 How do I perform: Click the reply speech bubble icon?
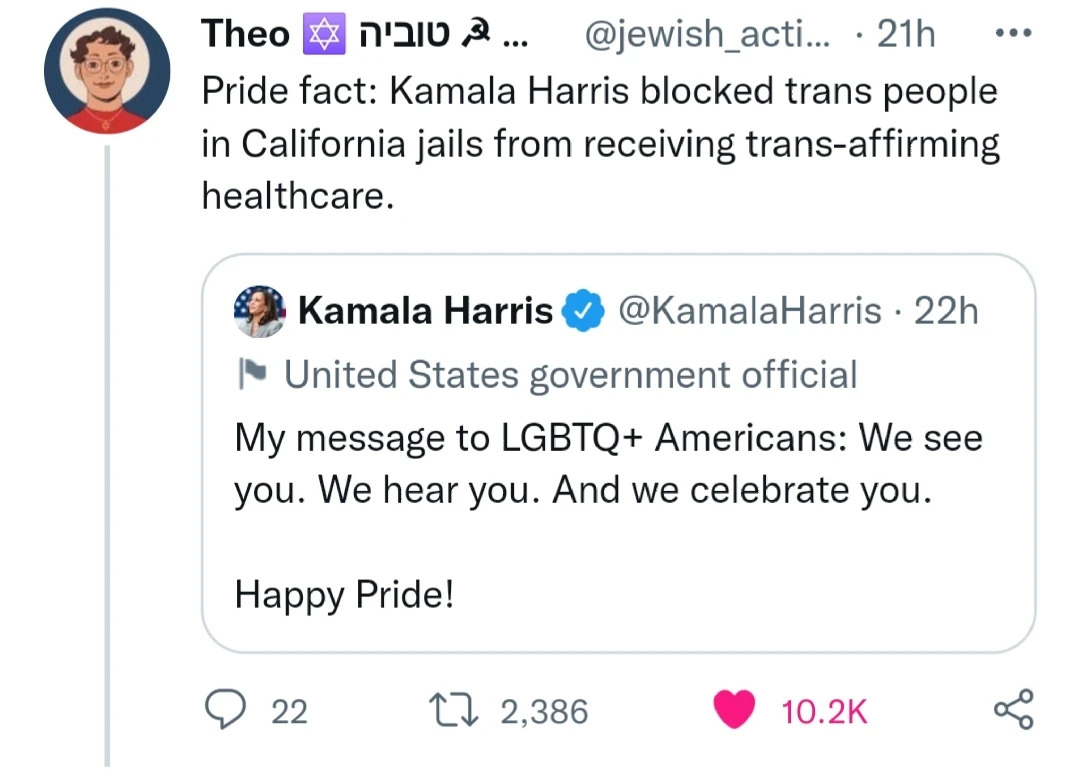pyautogui.click(x=226, y=709)
